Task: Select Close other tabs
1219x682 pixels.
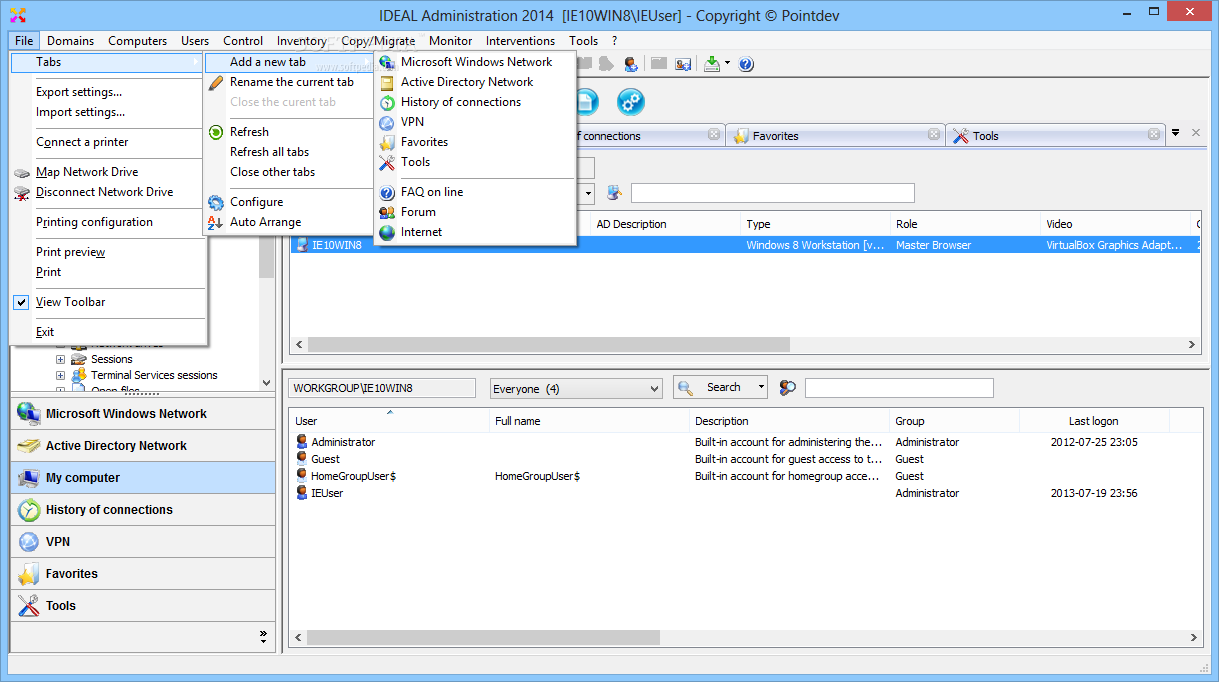Action: (x=272, y=172)
